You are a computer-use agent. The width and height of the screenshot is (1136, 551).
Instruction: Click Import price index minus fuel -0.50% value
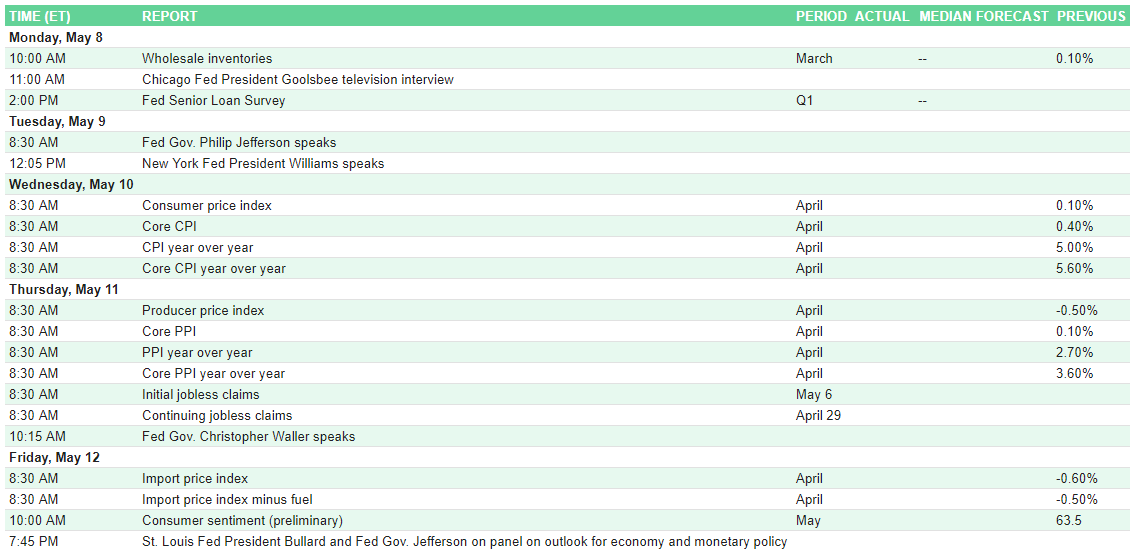point(1077,500)
